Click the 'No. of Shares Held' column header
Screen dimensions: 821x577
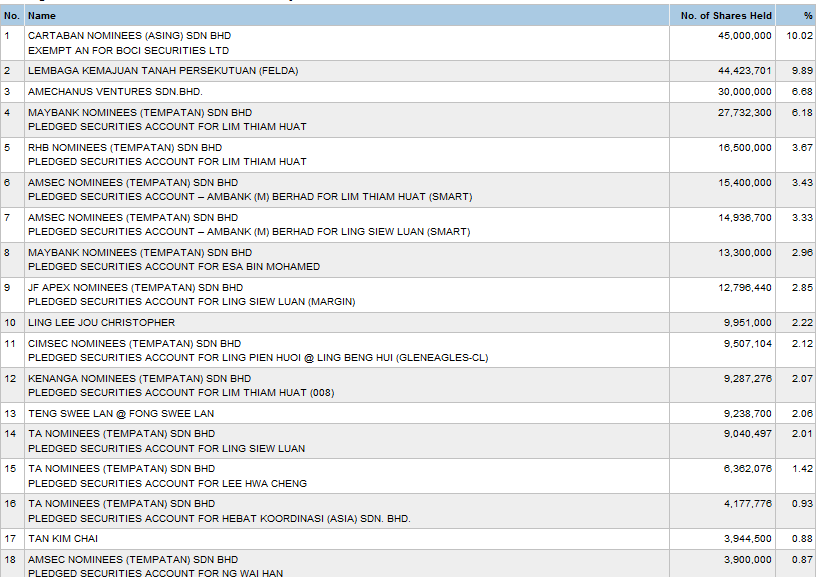click(726, 16)
